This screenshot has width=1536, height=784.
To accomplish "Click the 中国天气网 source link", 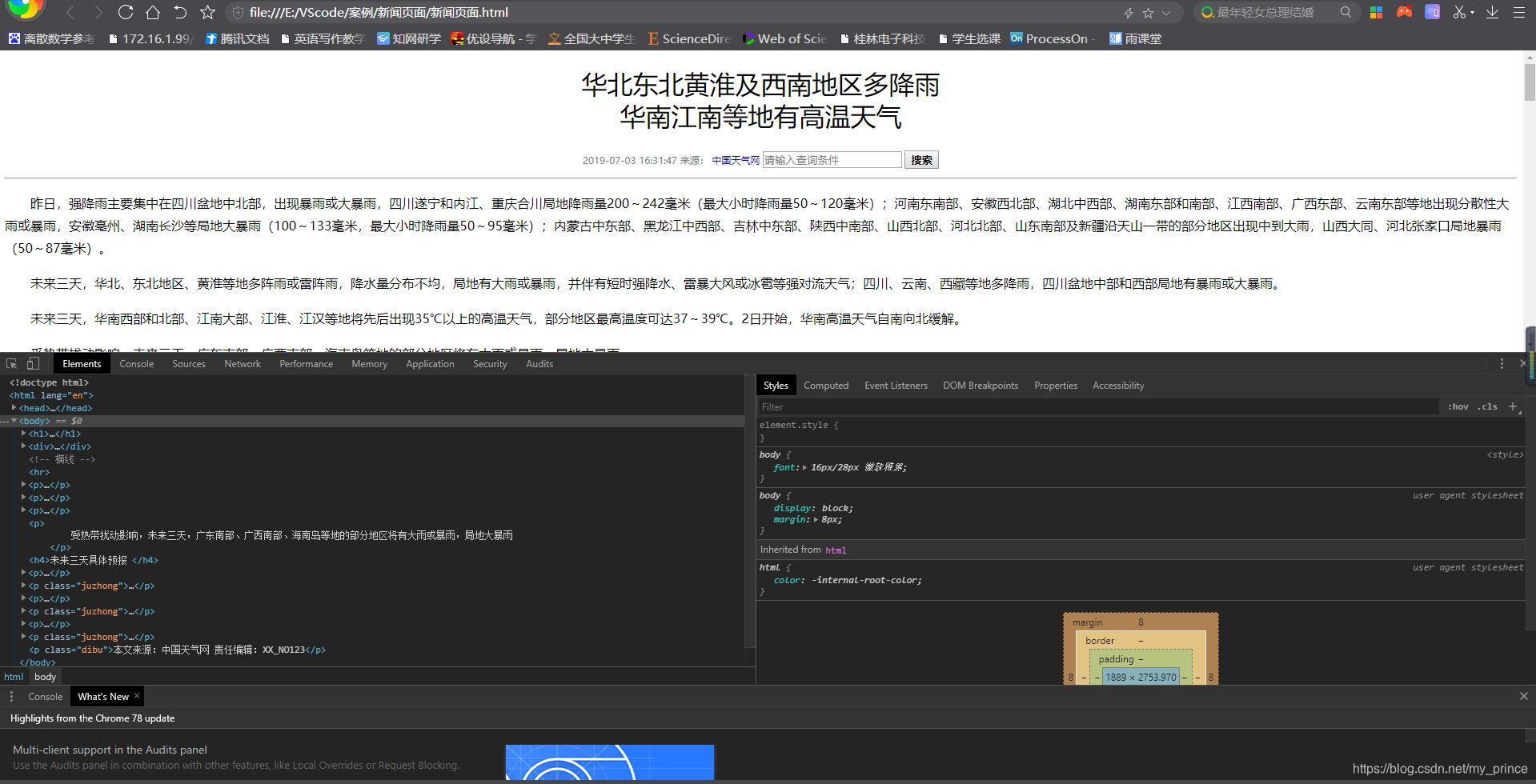I will (736, 160).
